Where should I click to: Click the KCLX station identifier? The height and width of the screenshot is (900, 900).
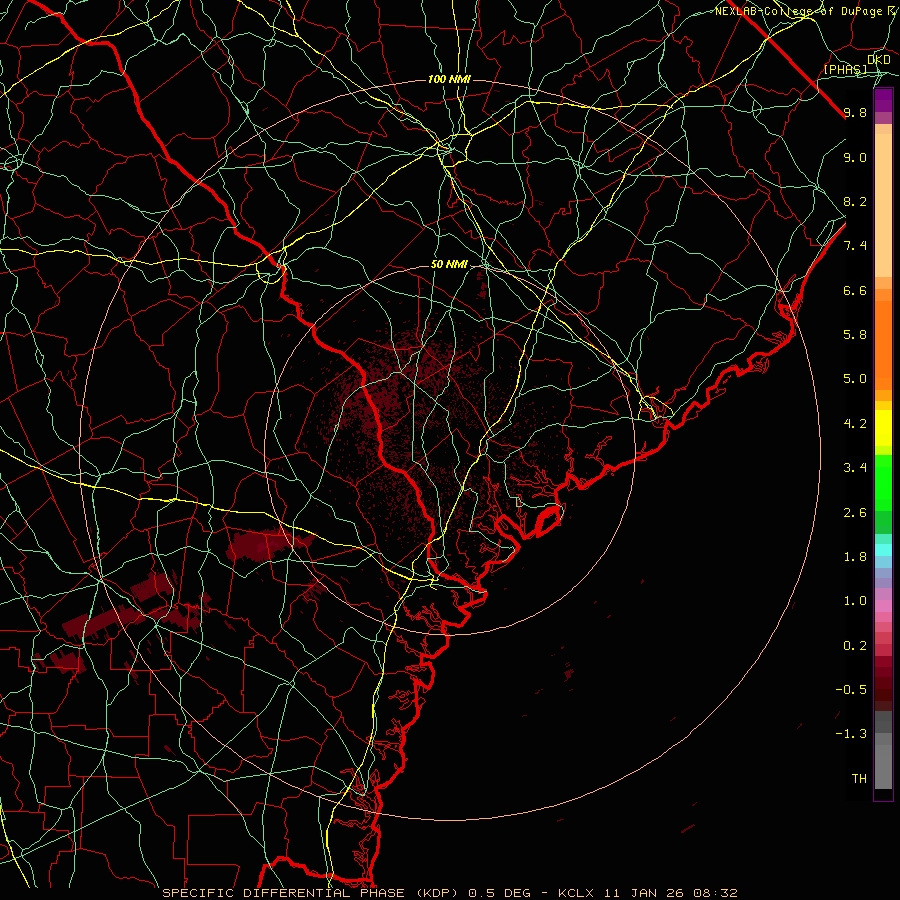[x=578, y=893]
